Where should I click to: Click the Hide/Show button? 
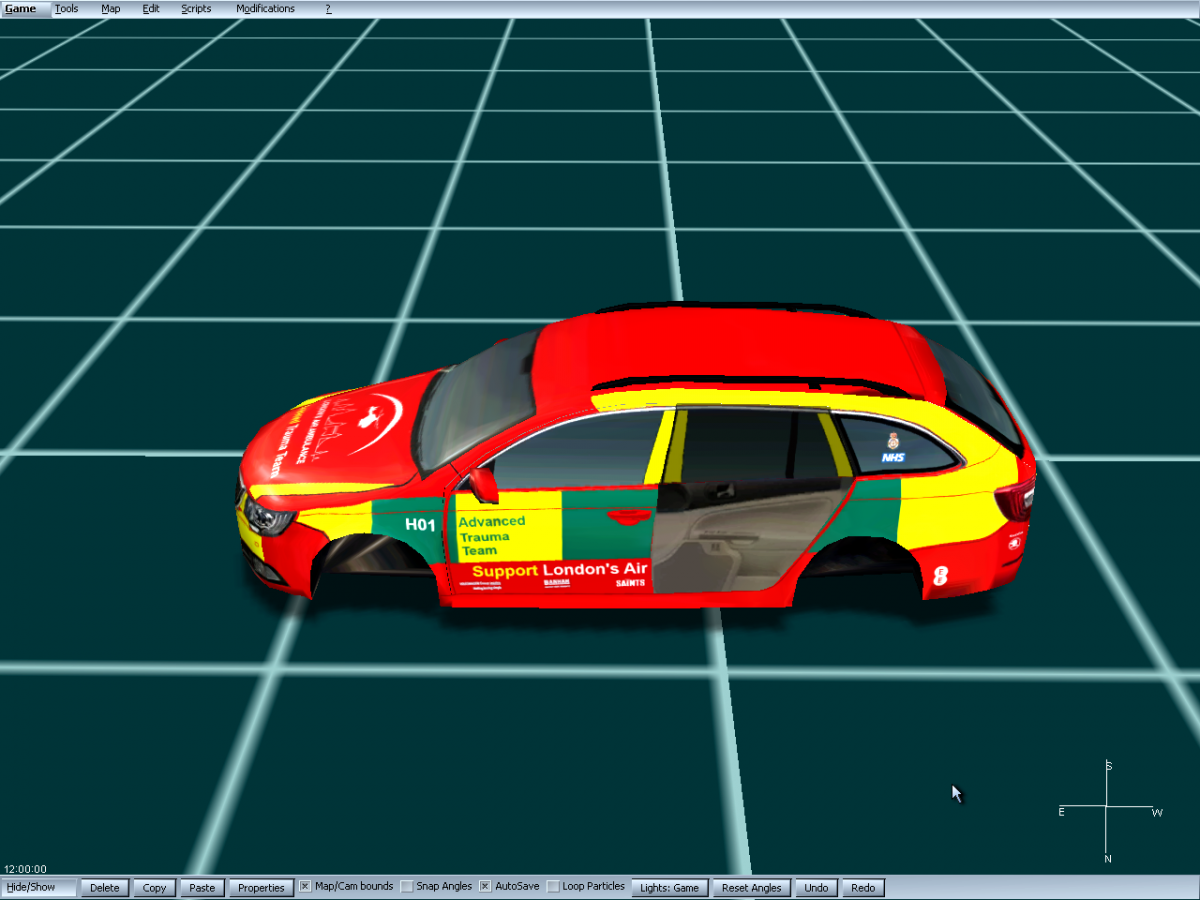point(39,887)
